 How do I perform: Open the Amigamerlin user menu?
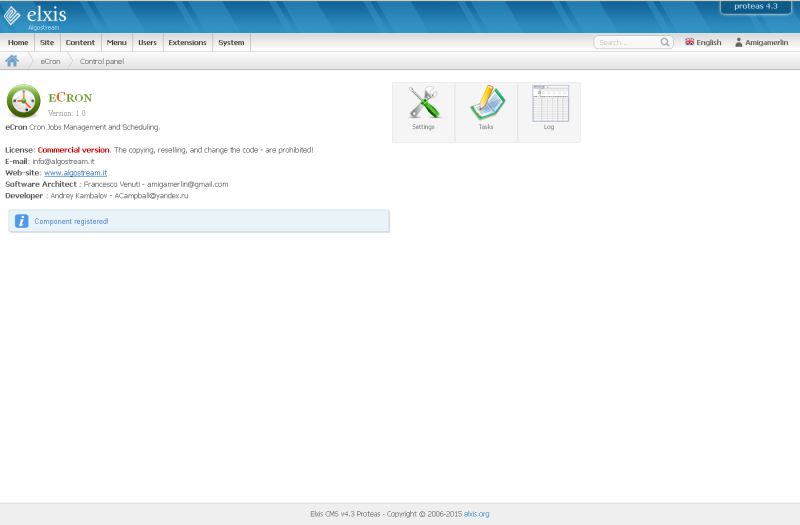tap(761, 42)
